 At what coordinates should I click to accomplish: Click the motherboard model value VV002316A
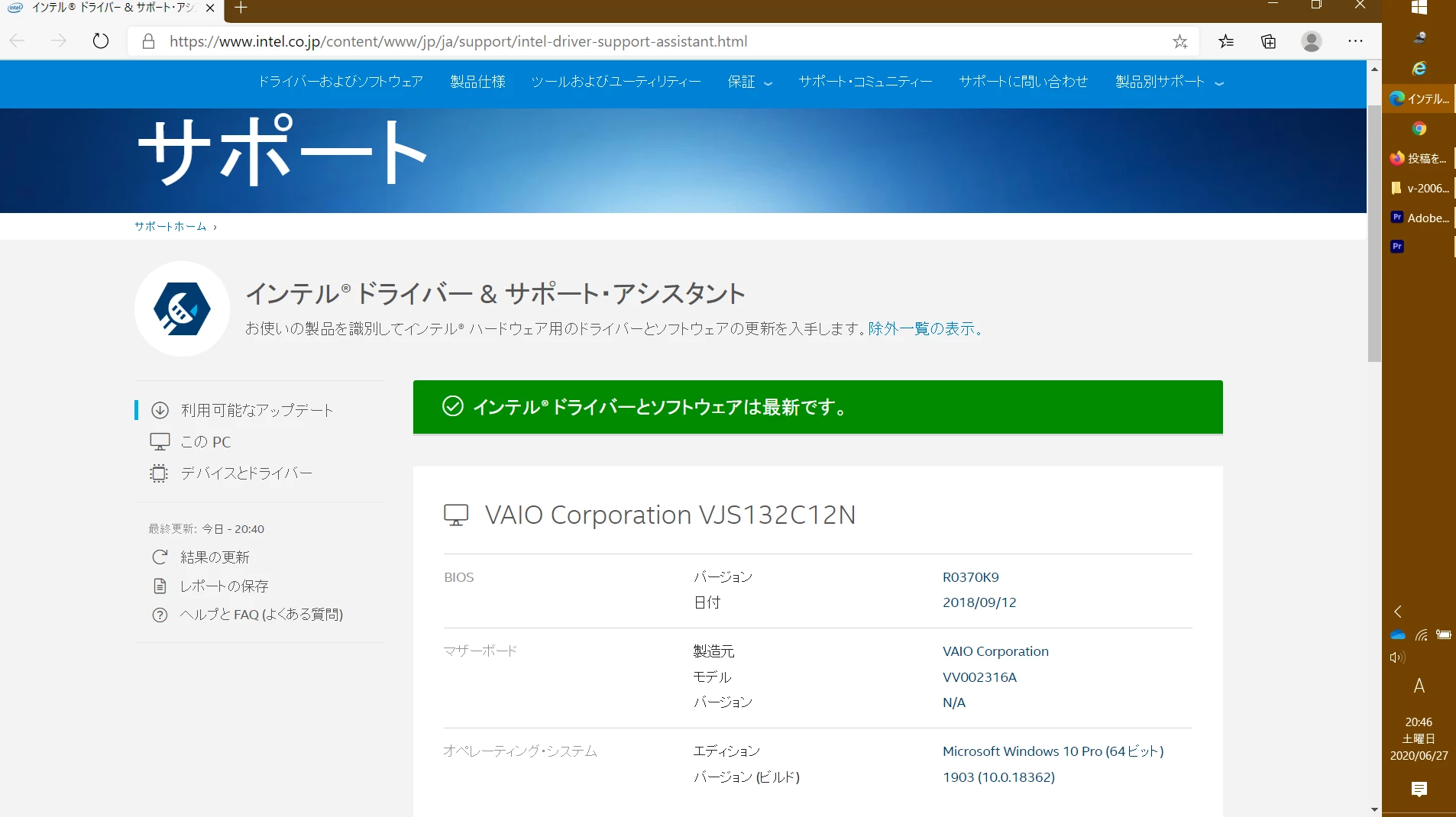tap(979, 678)
